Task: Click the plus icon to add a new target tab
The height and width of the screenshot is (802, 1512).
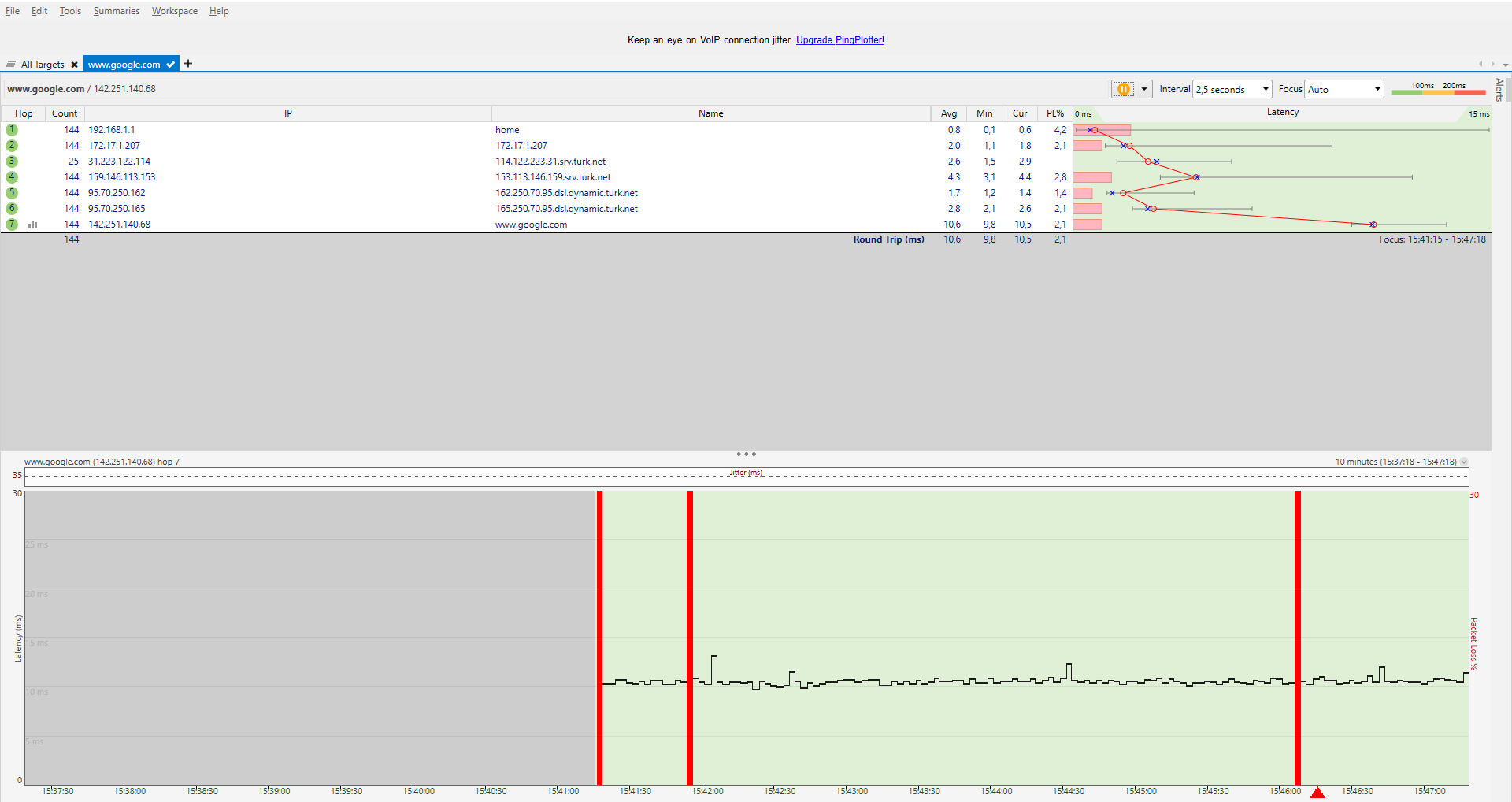Action: coord(188,64)
